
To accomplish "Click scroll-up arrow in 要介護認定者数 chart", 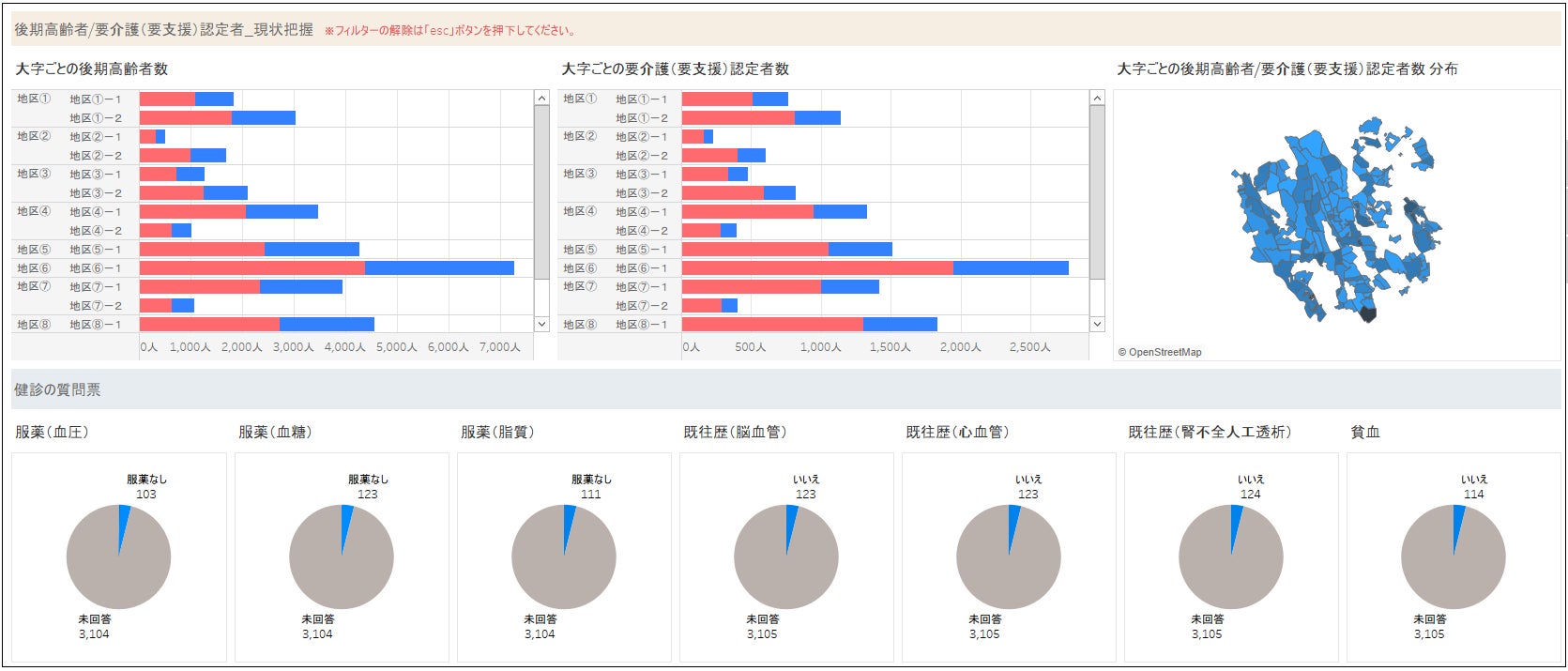I will tap(1097, 98).
